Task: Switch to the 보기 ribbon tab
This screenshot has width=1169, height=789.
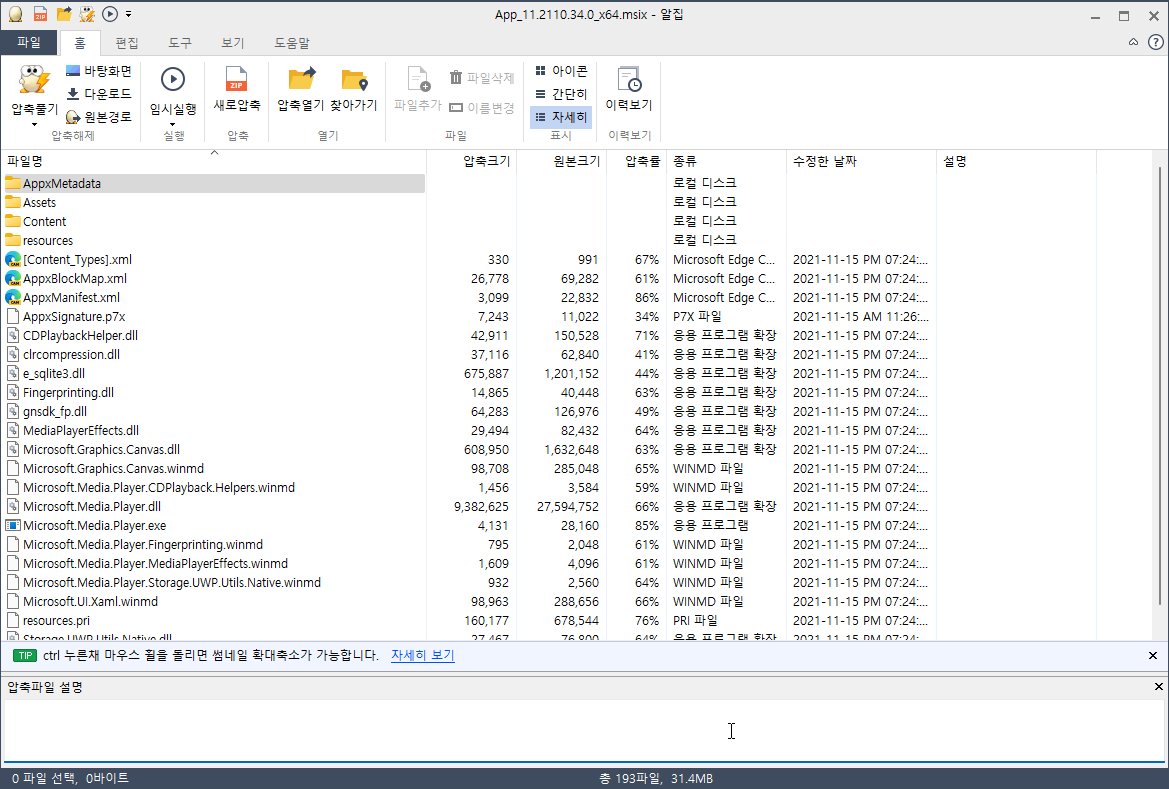Action: (233, 43)
